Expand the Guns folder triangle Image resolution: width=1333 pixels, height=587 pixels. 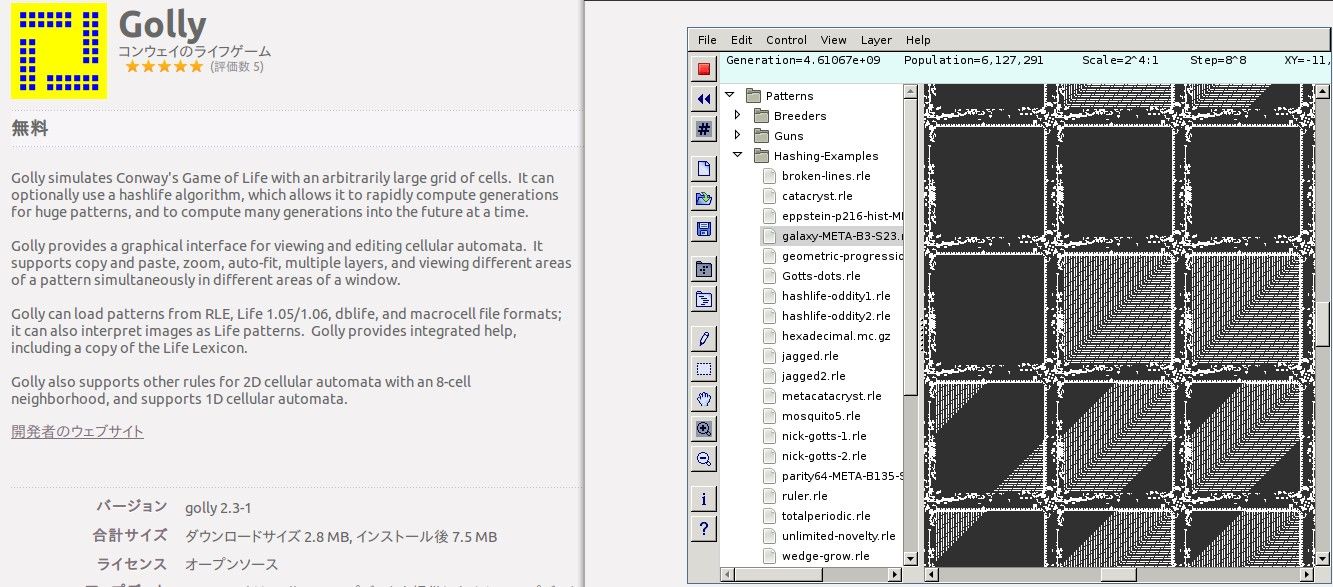[x=738, y=135]
